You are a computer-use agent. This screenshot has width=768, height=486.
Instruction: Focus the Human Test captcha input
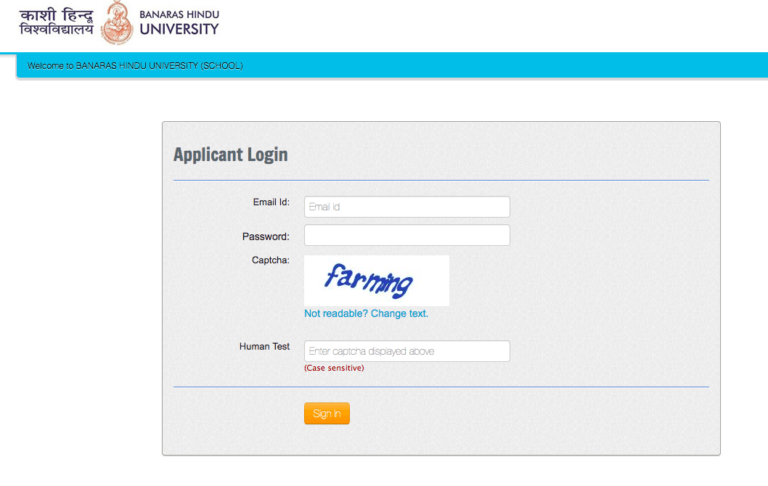pyautogui.click(x=406, y=351)
